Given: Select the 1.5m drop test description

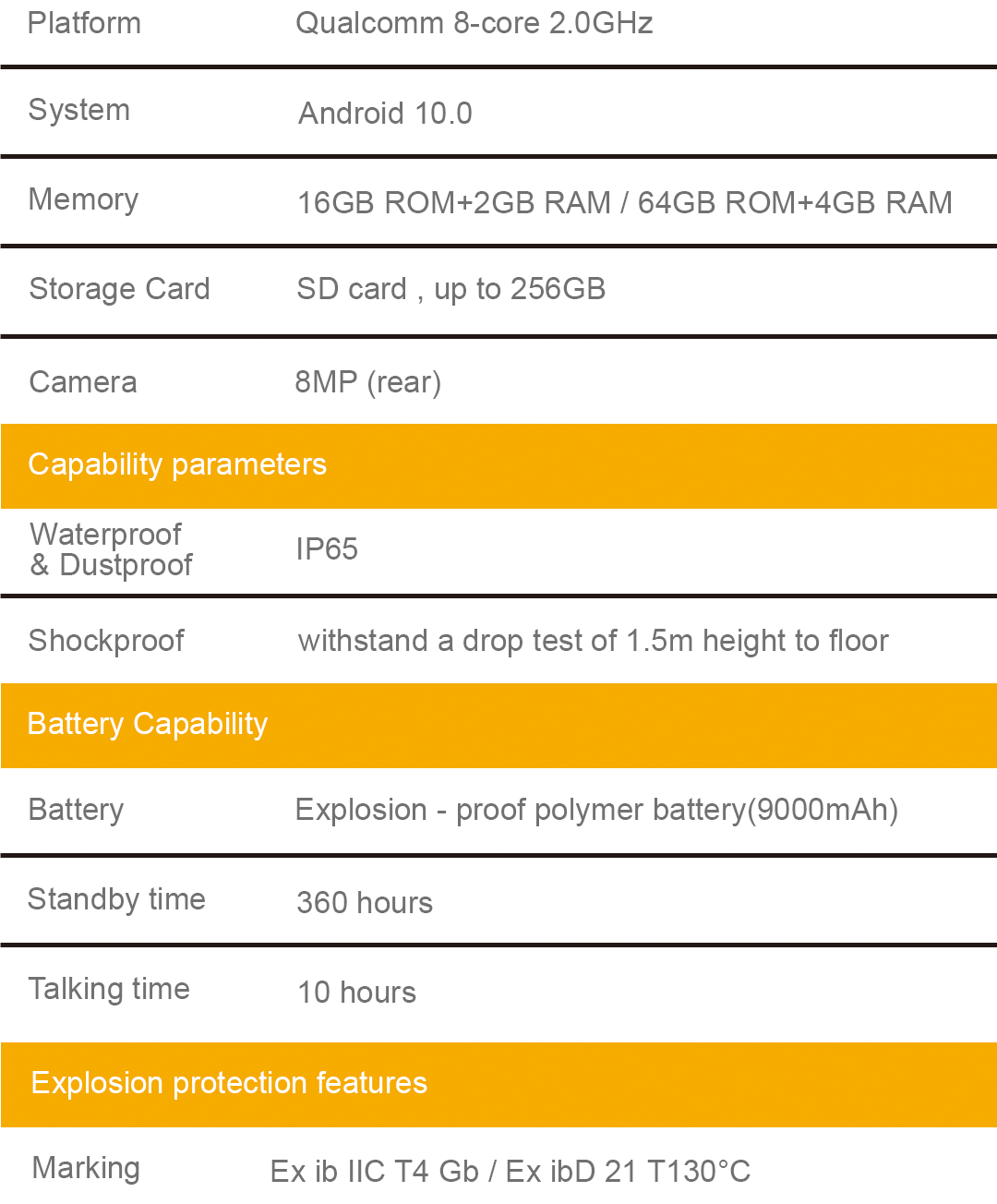Looking at the screenshot, I should [x=593, y=641].
